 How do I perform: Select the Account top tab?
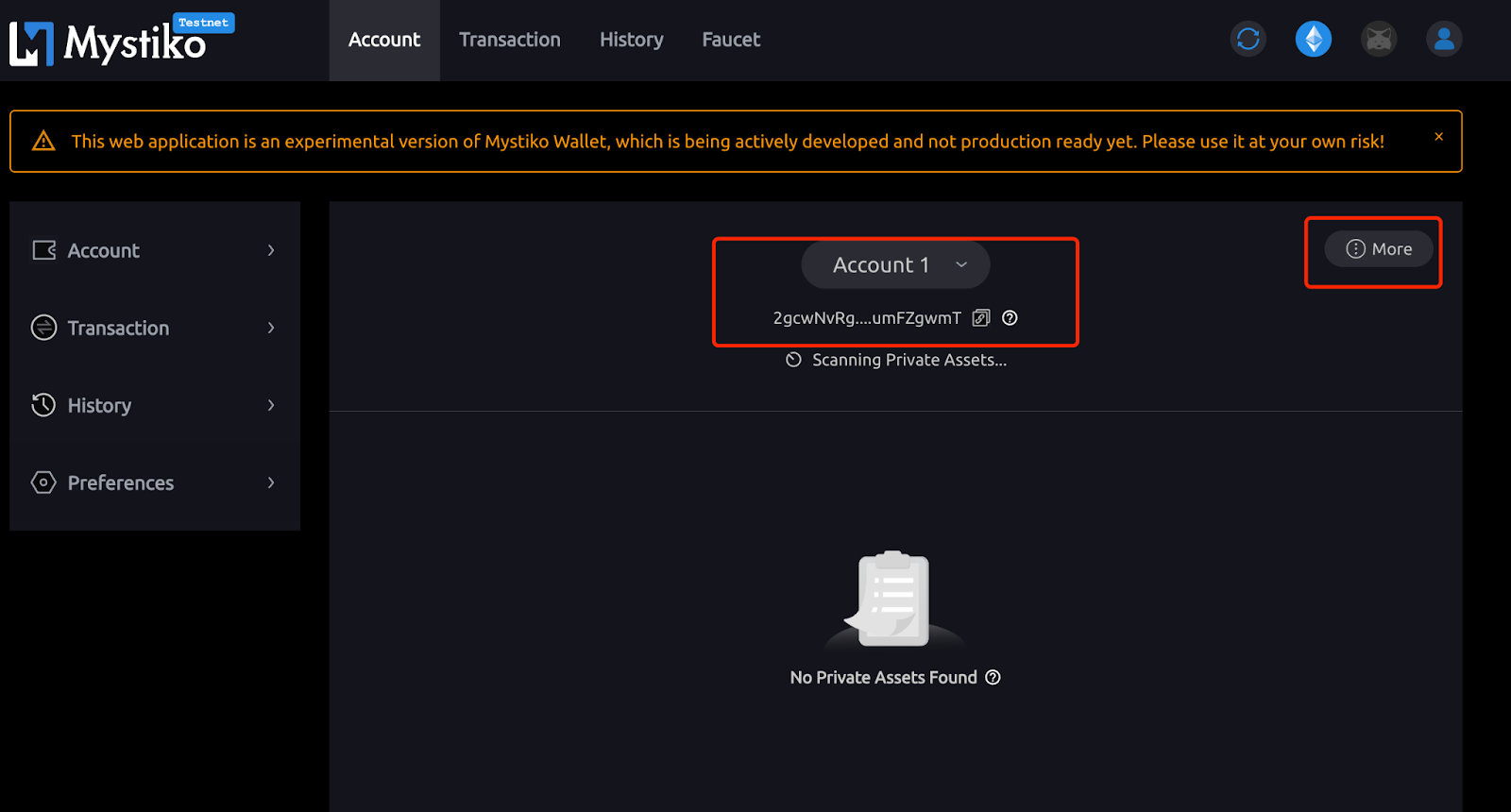click(384, 40)
